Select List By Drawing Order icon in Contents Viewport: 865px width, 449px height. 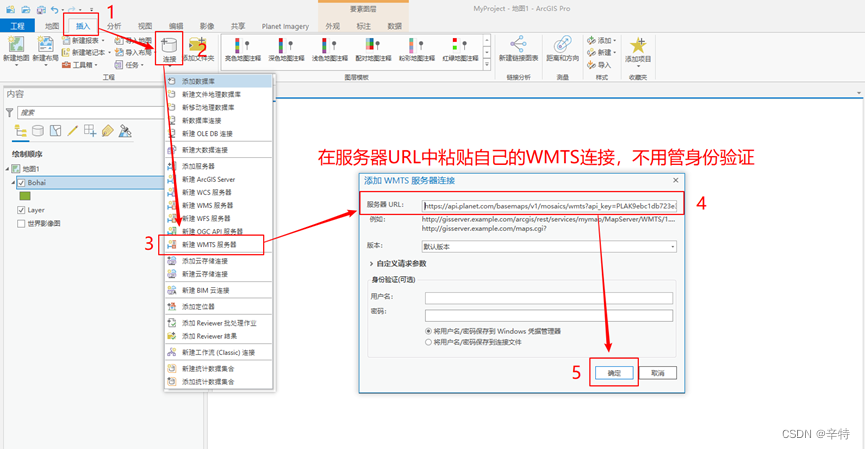click(21, 131)
